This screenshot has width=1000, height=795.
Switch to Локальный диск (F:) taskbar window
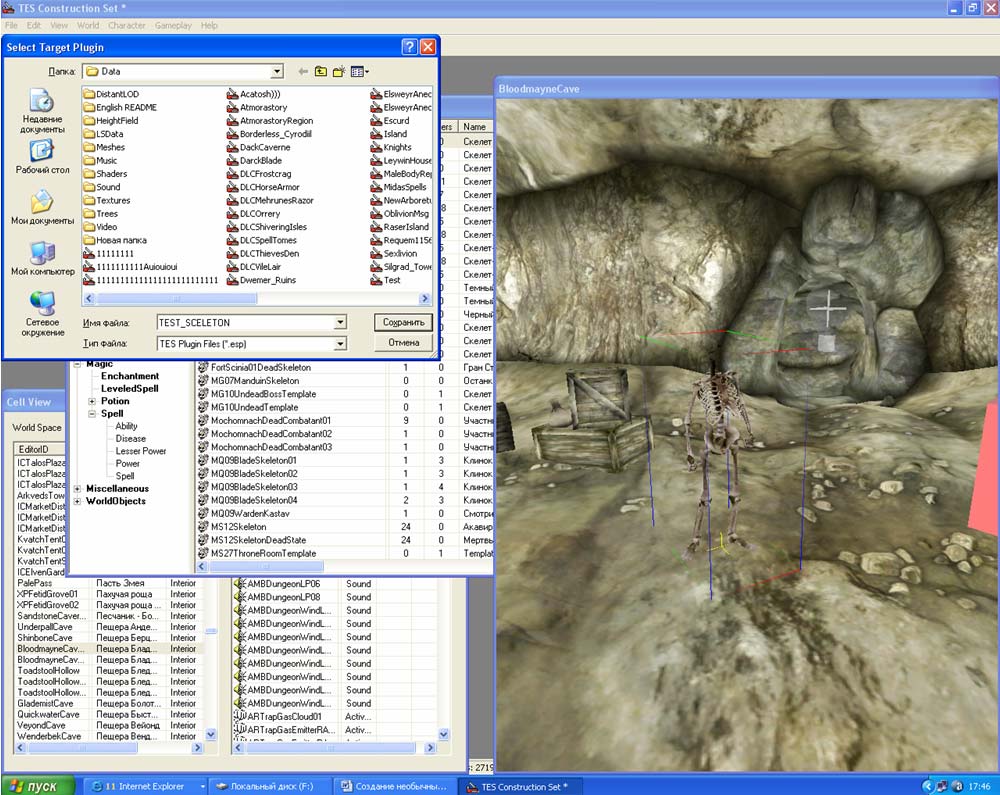tap(271, 786)
